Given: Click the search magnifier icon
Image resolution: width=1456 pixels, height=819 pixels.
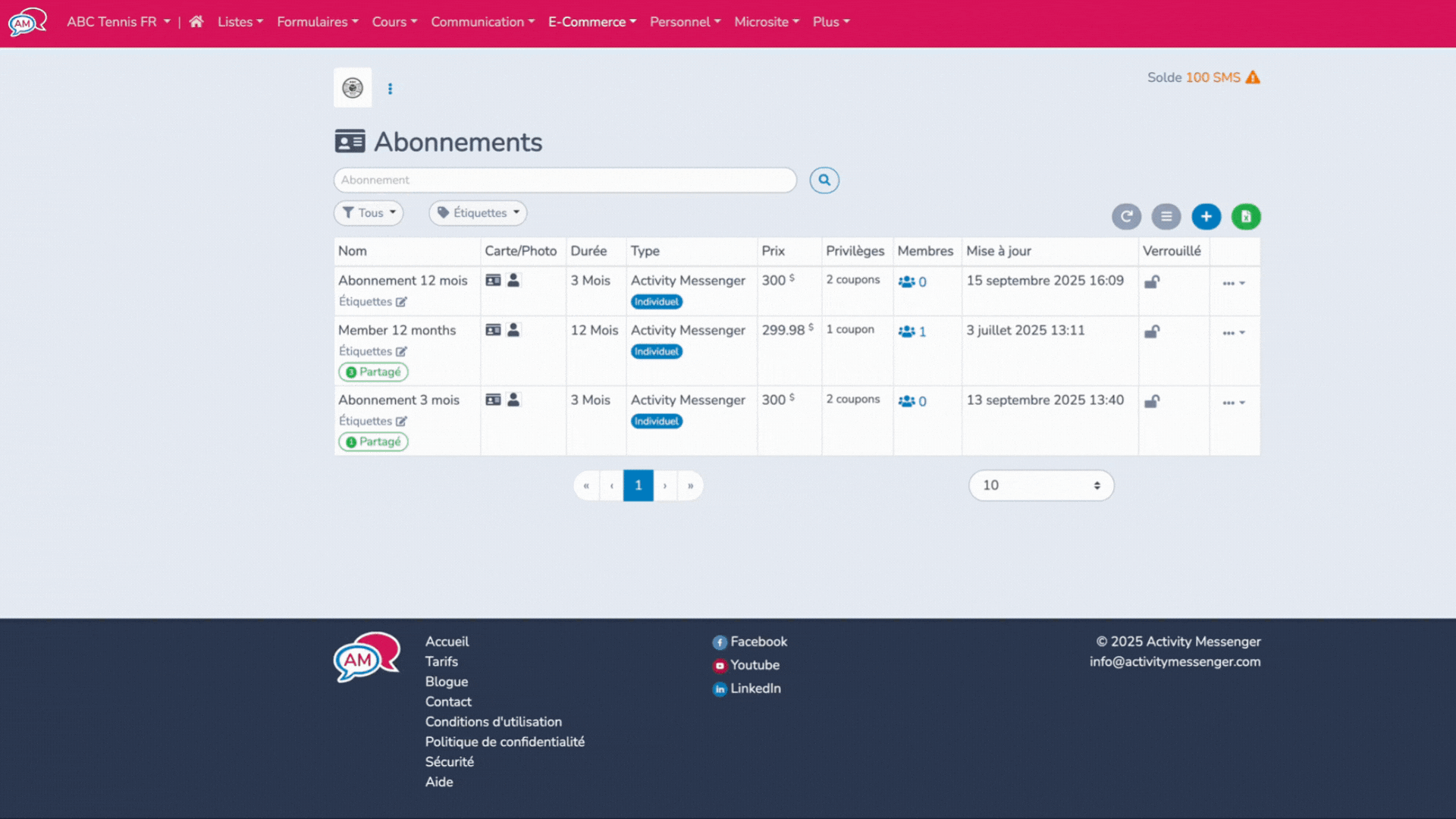Looking at the screenshot, I should click(824, 180).
